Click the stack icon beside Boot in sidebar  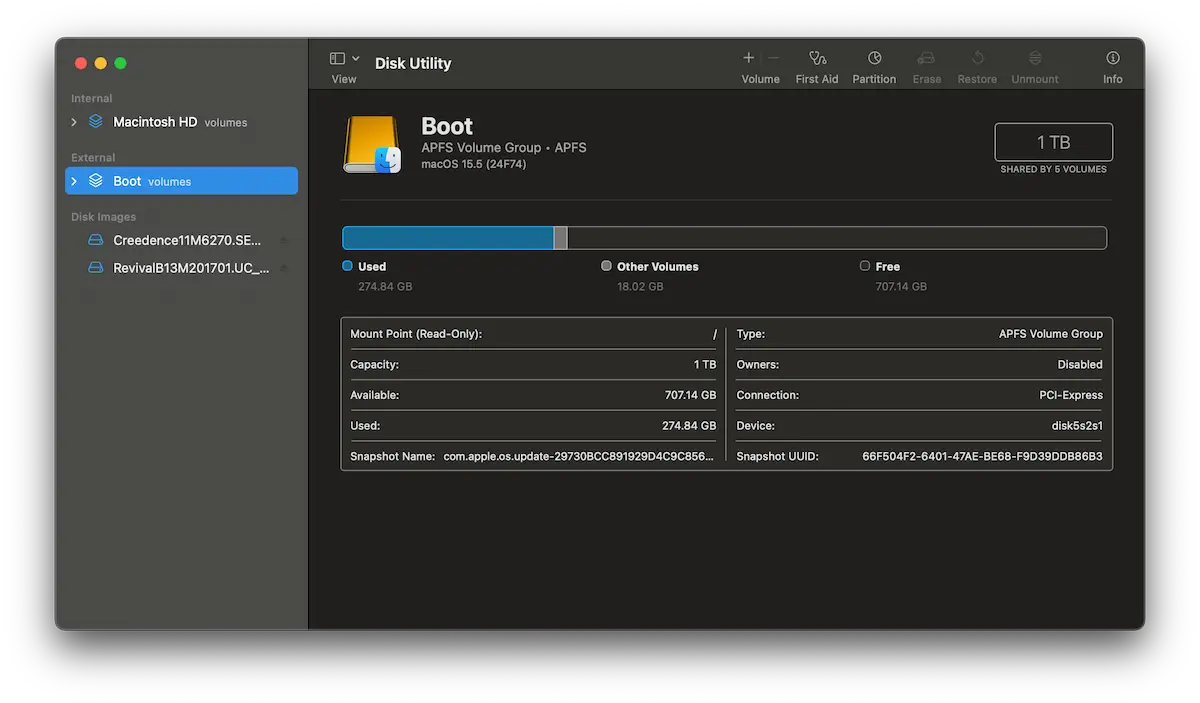coord(95,181)
